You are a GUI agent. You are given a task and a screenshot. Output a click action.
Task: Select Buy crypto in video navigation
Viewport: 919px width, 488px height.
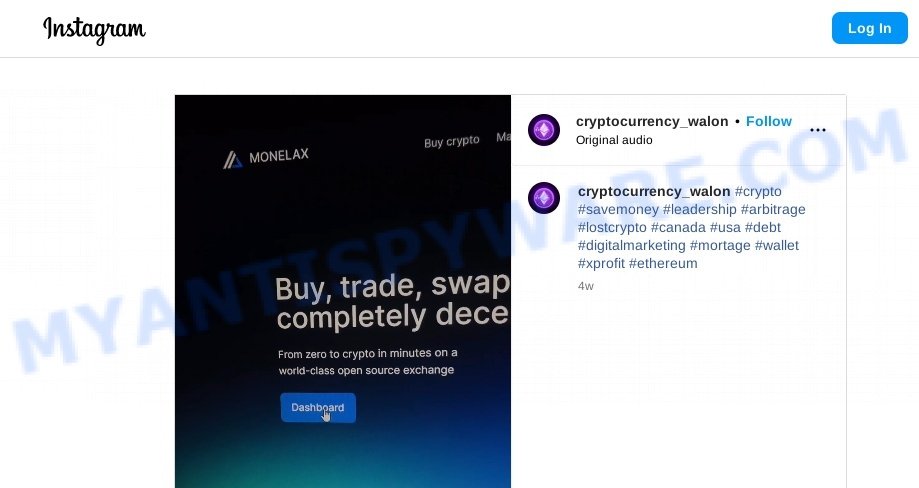click(451, 142)
